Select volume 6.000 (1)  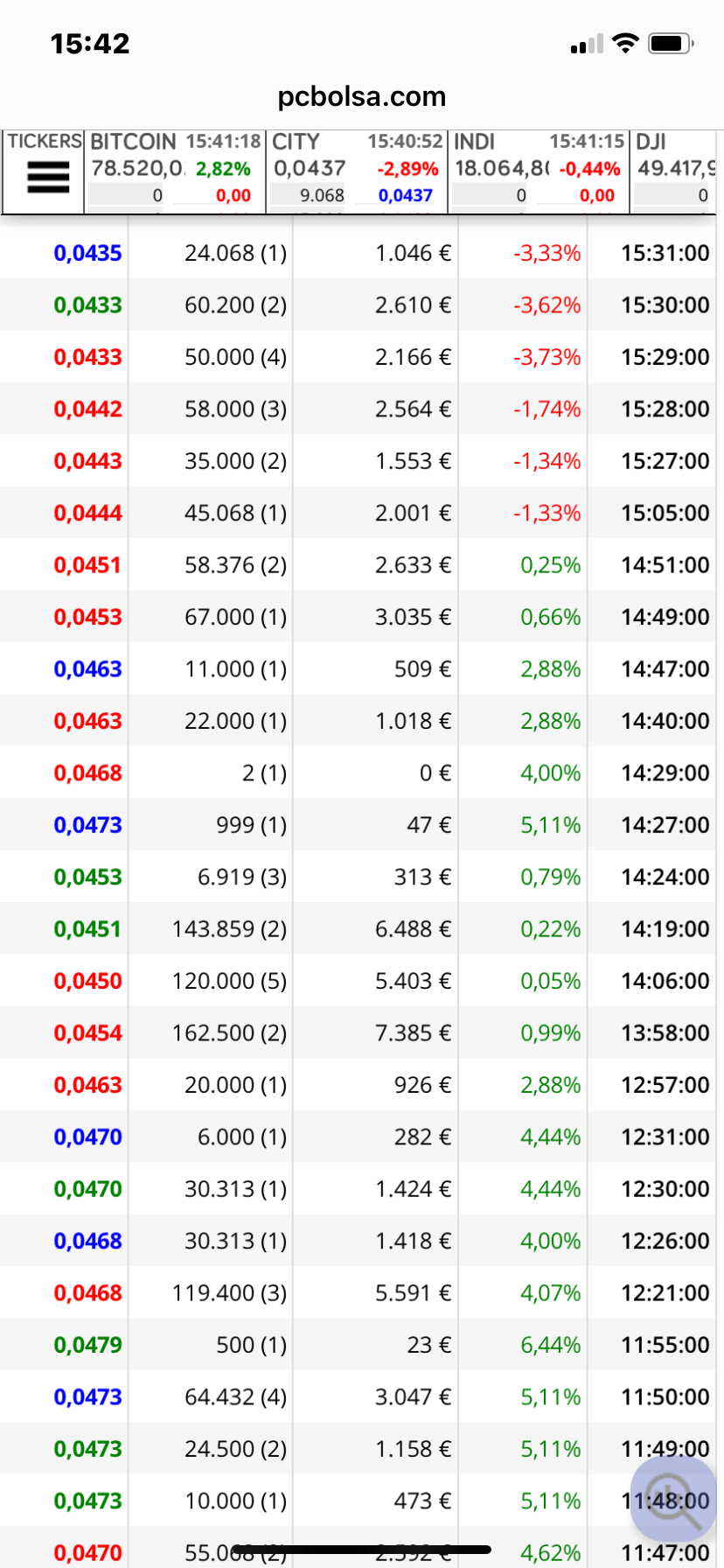[241, 1137]
